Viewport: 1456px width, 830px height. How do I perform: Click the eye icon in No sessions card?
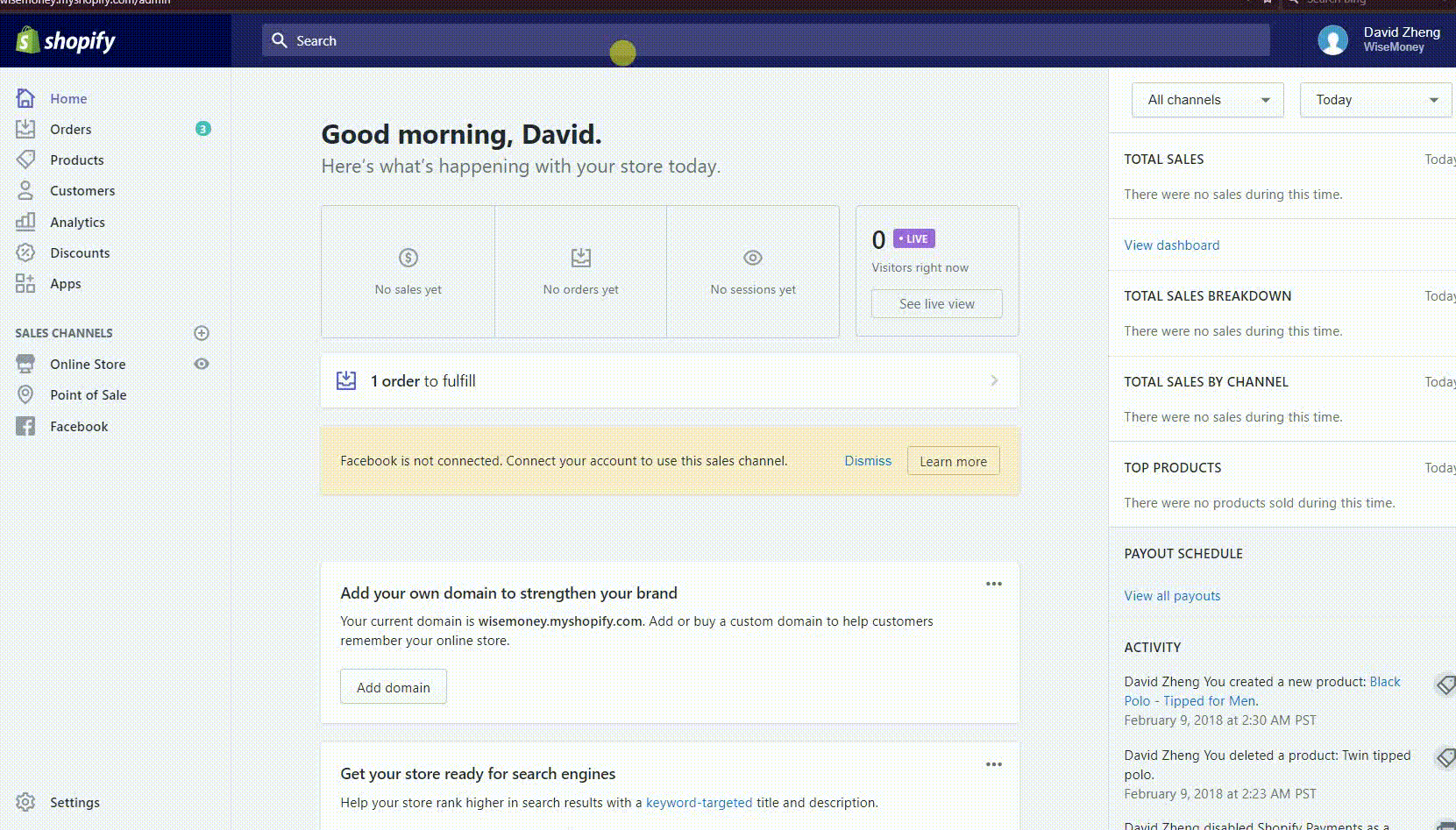click(x=753, y=258)
